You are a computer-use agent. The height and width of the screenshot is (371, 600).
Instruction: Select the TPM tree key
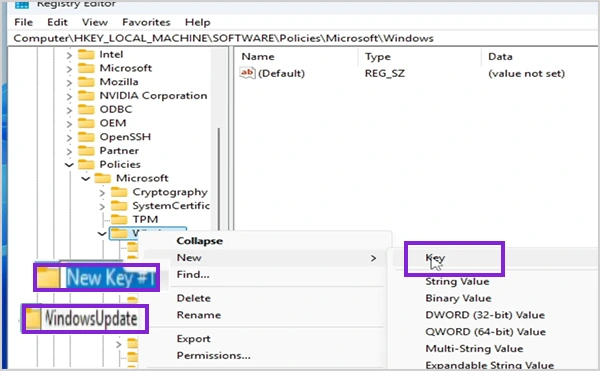tap(145, 220)
